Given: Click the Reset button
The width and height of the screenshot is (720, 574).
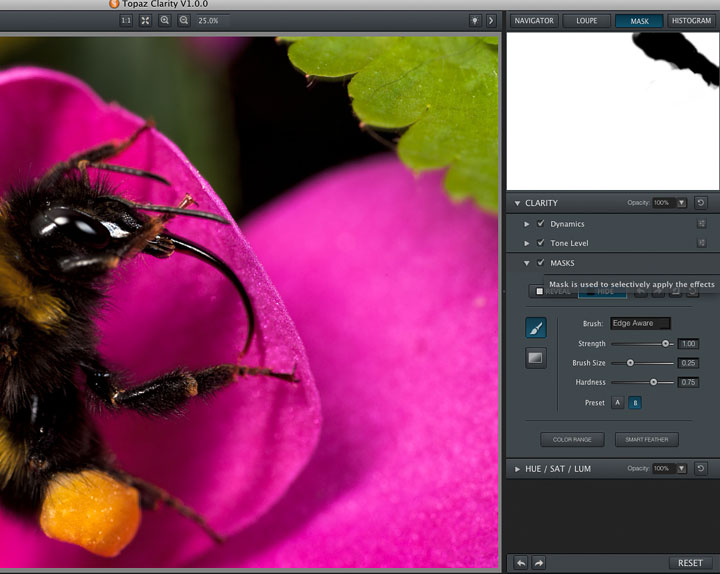Looking at the screenshot, I should coord(690,563).
